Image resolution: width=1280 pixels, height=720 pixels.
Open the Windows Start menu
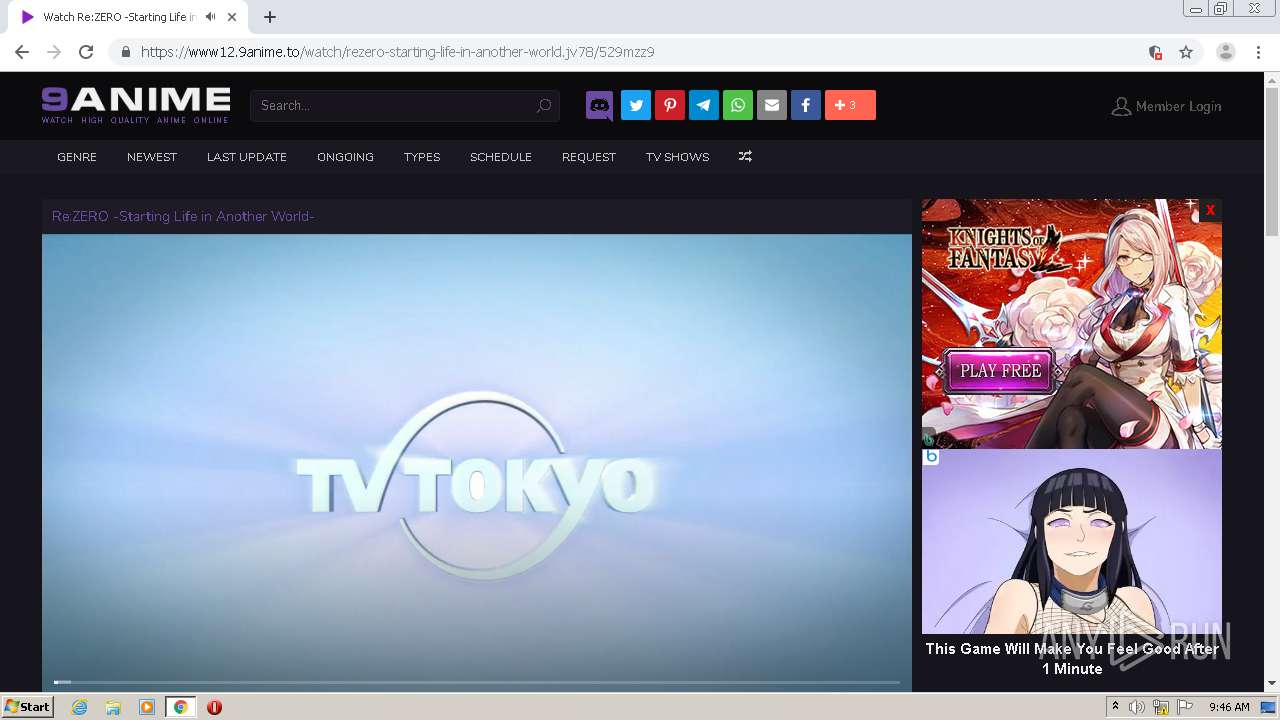click(27, 706)
